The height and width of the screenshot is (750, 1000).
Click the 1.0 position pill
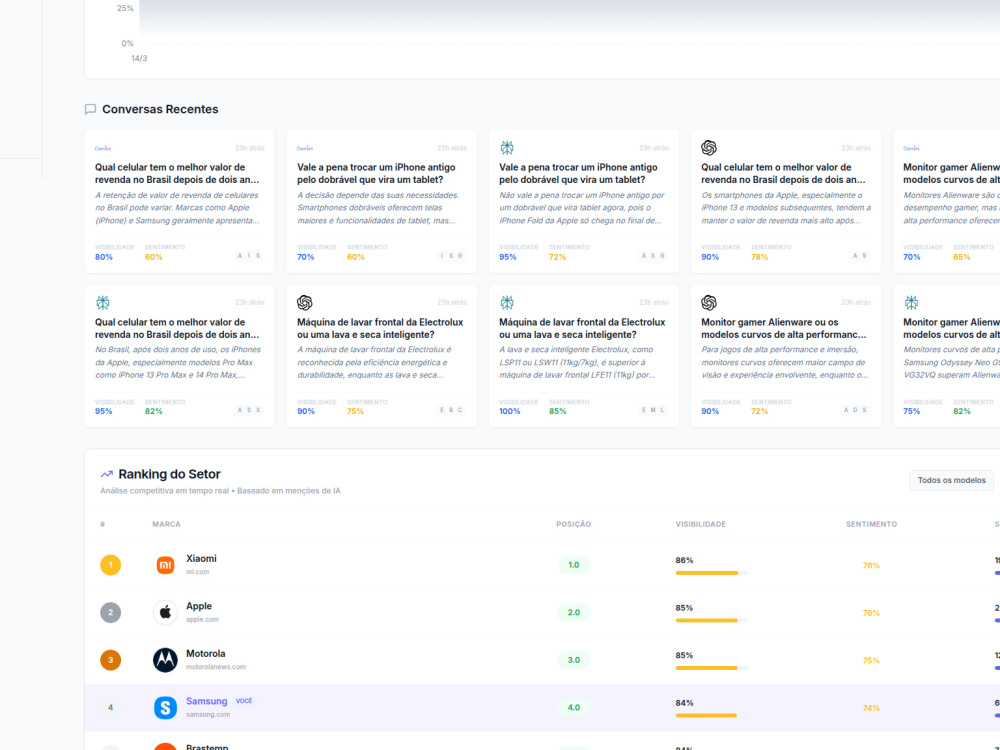(x=573, y=565)
